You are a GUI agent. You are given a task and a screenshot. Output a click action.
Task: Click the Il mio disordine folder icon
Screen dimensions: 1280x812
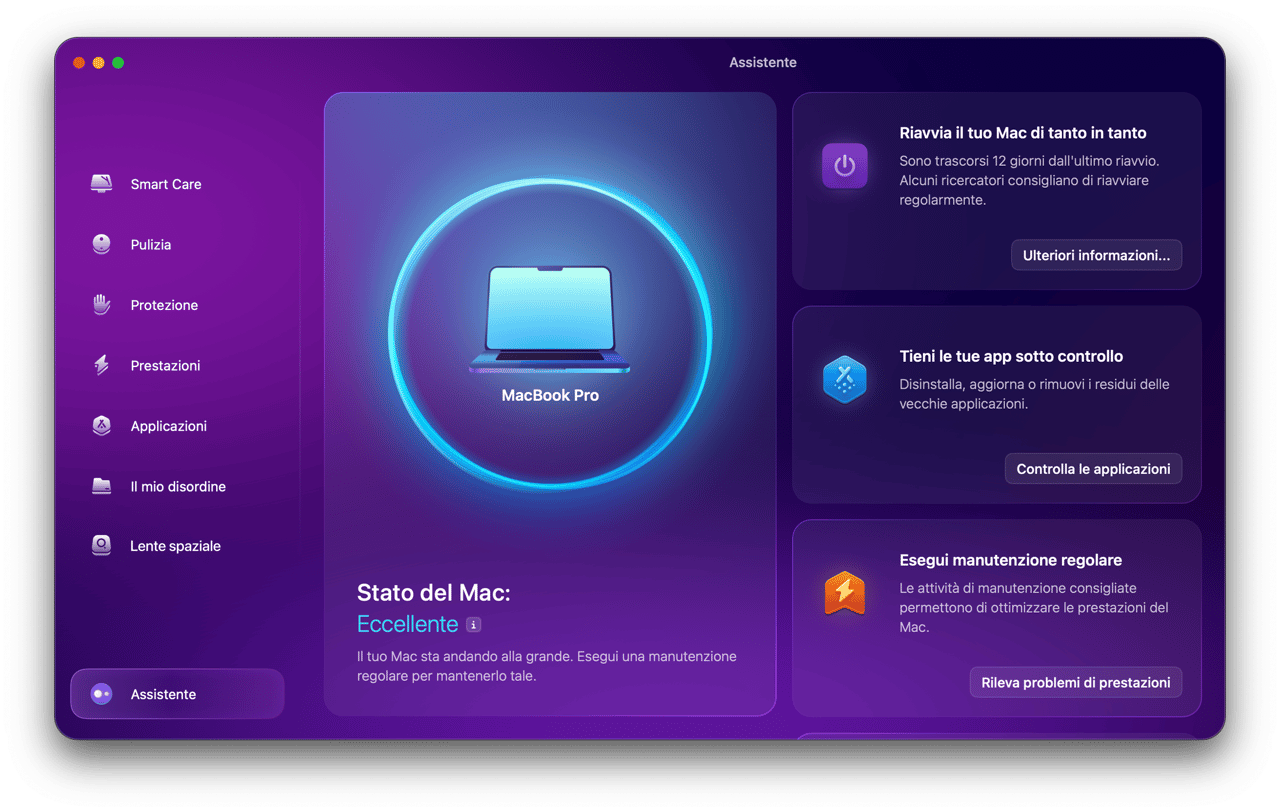[101, 486]
